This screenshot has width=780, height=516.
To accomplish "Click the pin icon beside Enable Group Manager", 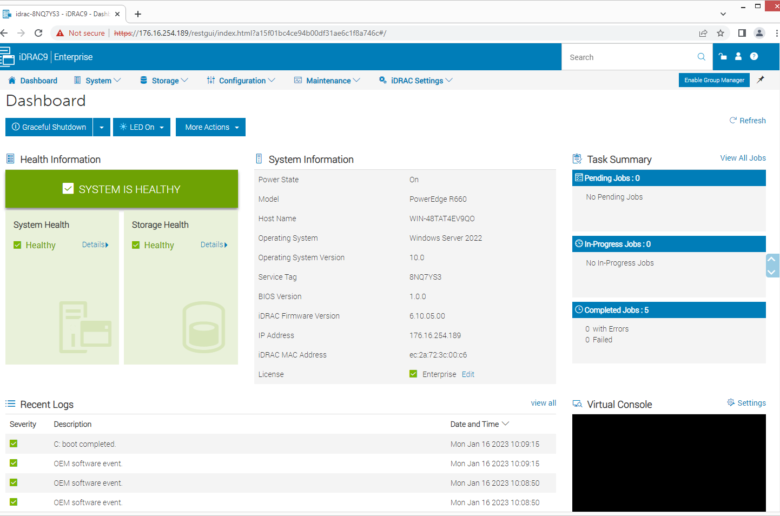I will click(761, 80).
